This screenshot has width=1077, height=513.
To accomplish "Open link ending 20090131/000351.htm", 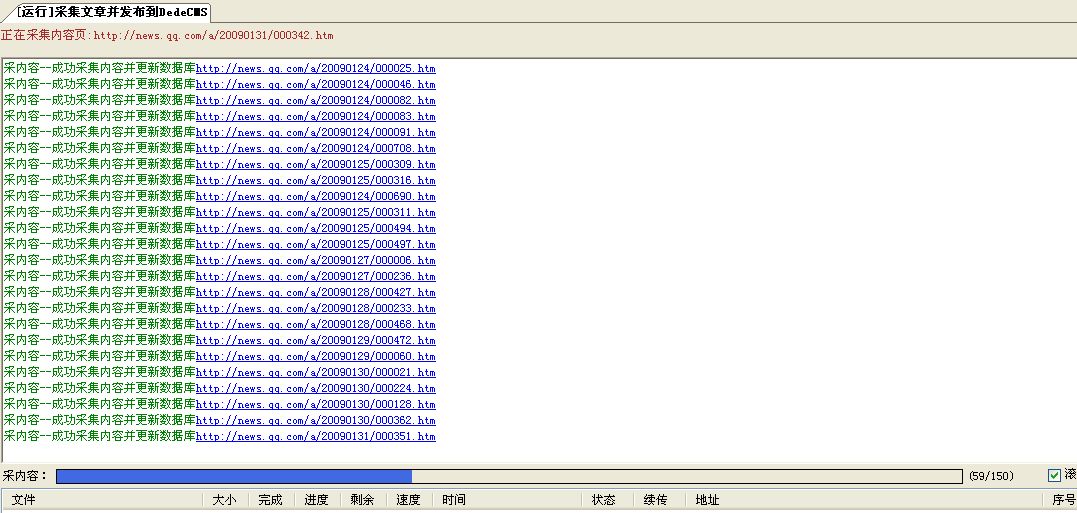I will click(315, 436).
